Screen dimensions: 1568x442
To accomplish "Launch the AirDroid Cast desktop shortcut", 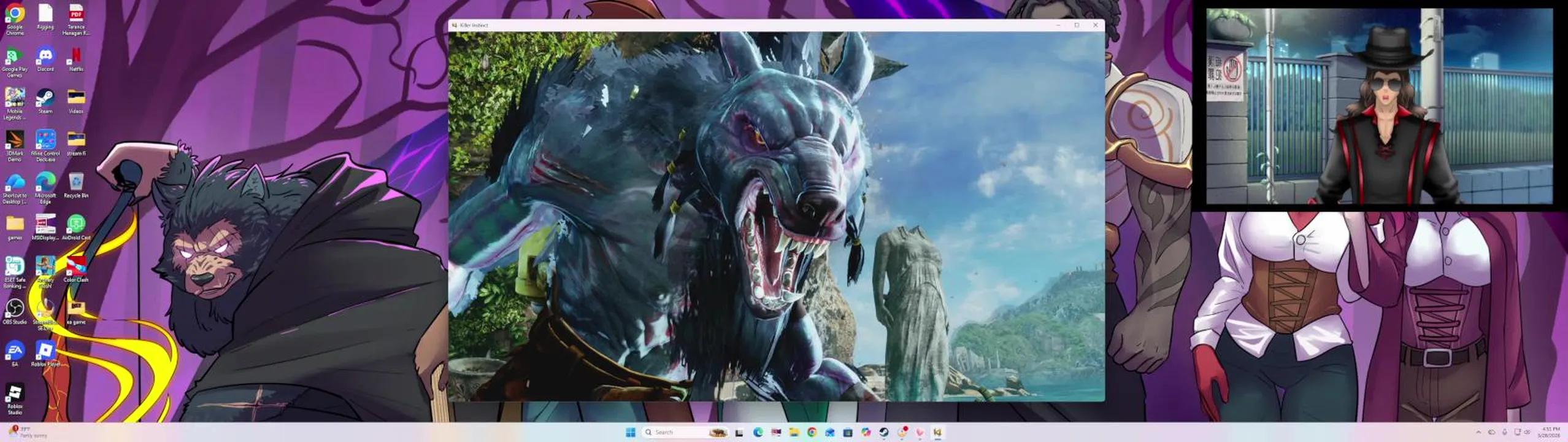I will point(76,227).
